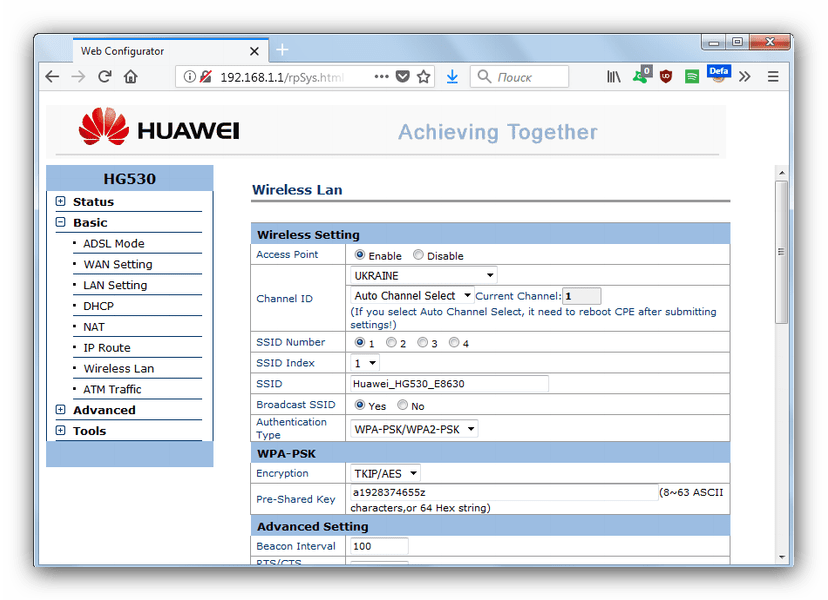
Task: Click the Beacon Interval field
Action: coord(379,546)
